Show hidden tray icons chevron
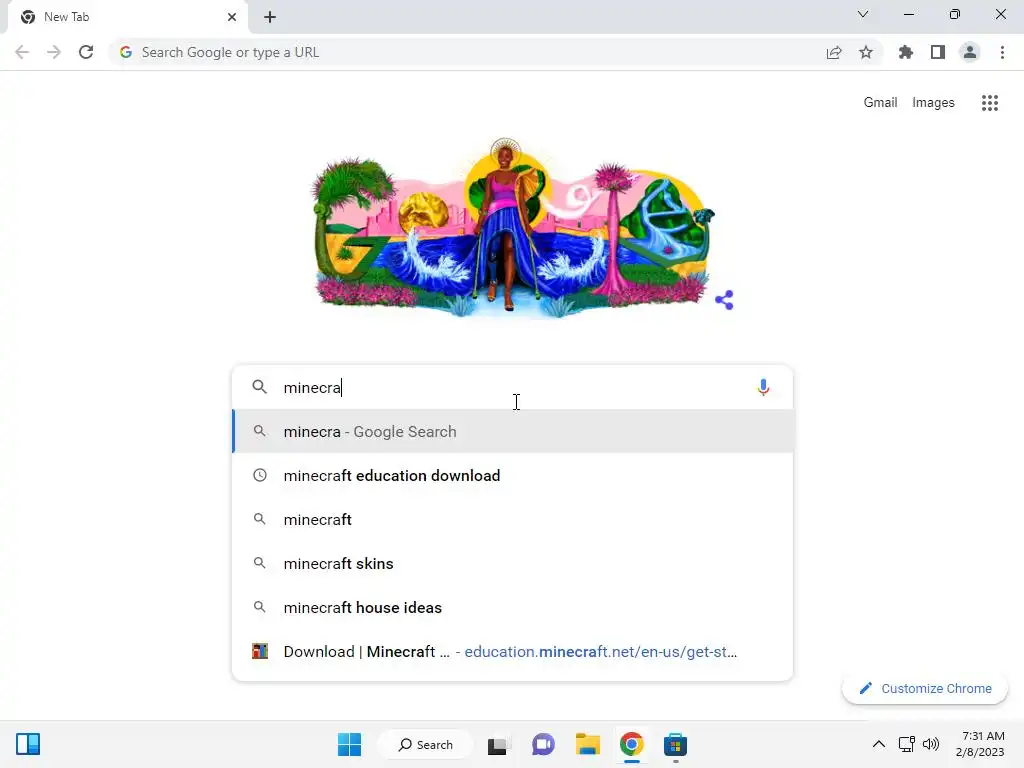 click(879, 744)
